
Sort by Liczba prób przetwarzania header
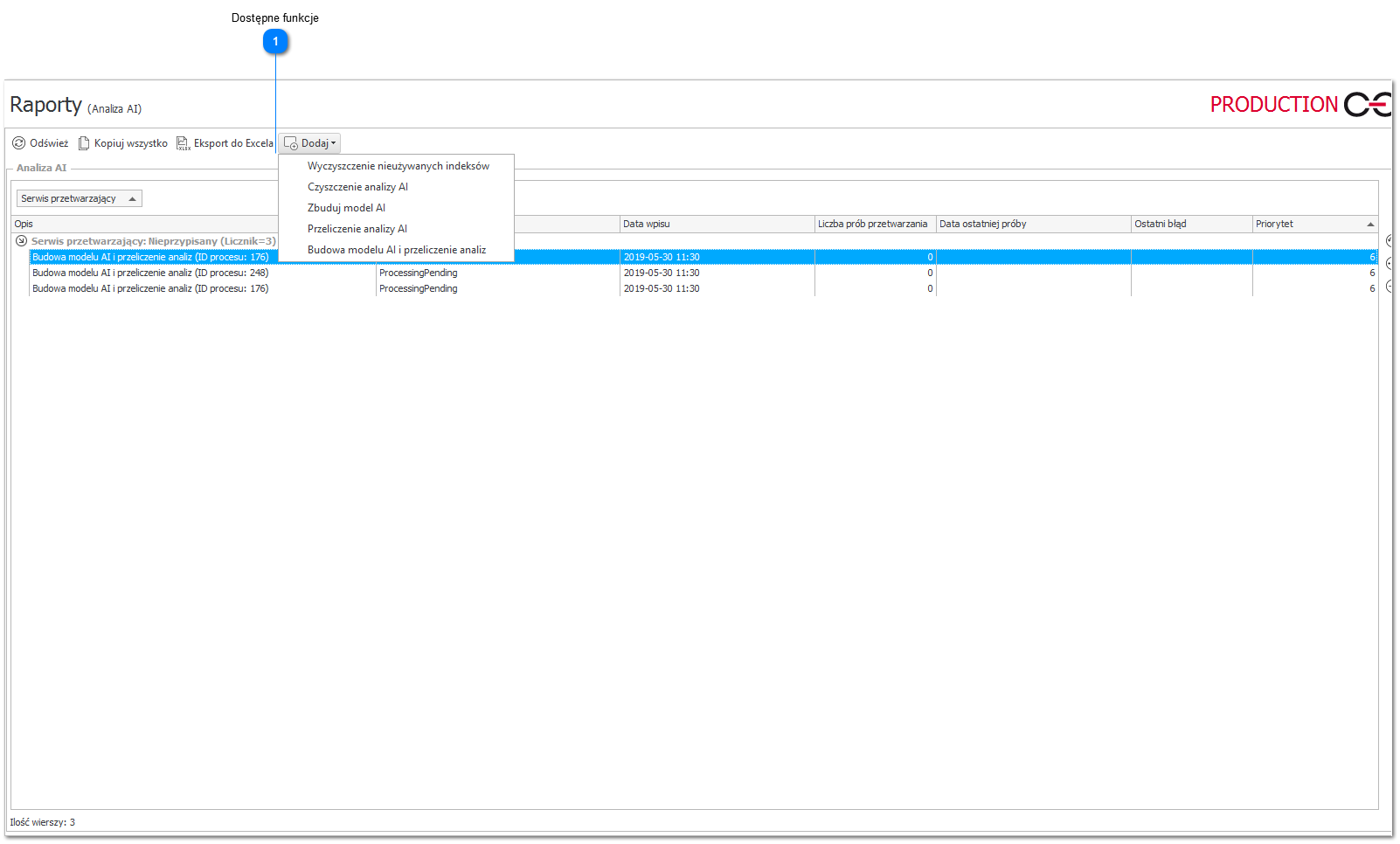pyautogui.click(x=875, y=224)
